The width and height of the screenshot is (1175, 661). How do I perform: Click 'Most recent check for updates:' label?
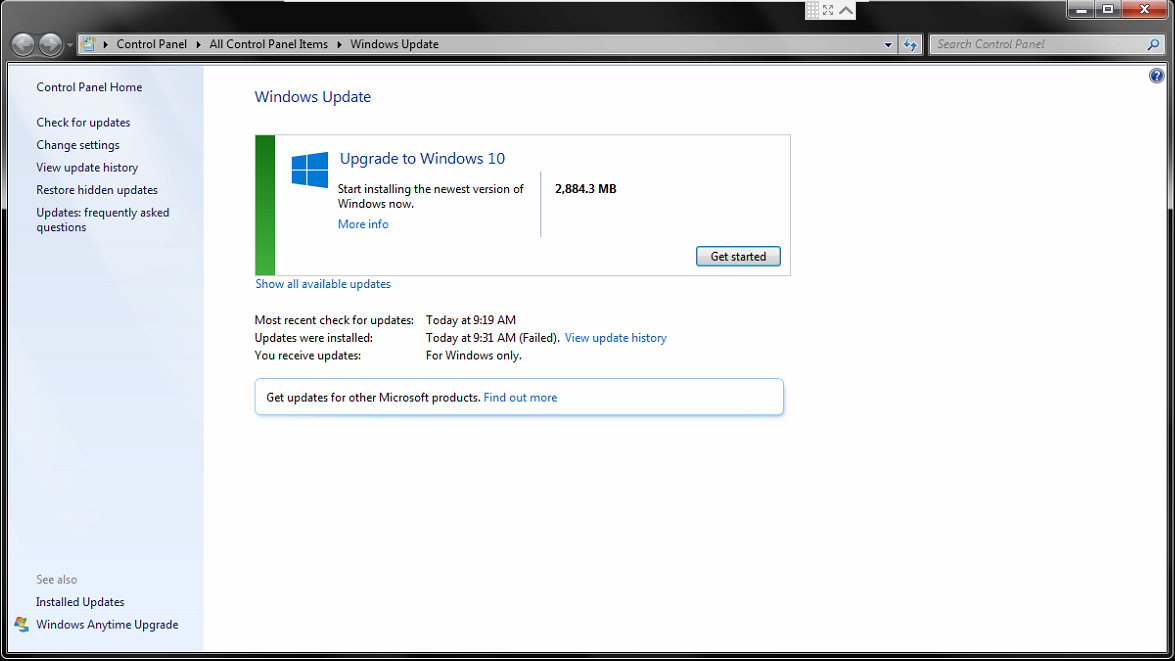click(x=334, y=320)
